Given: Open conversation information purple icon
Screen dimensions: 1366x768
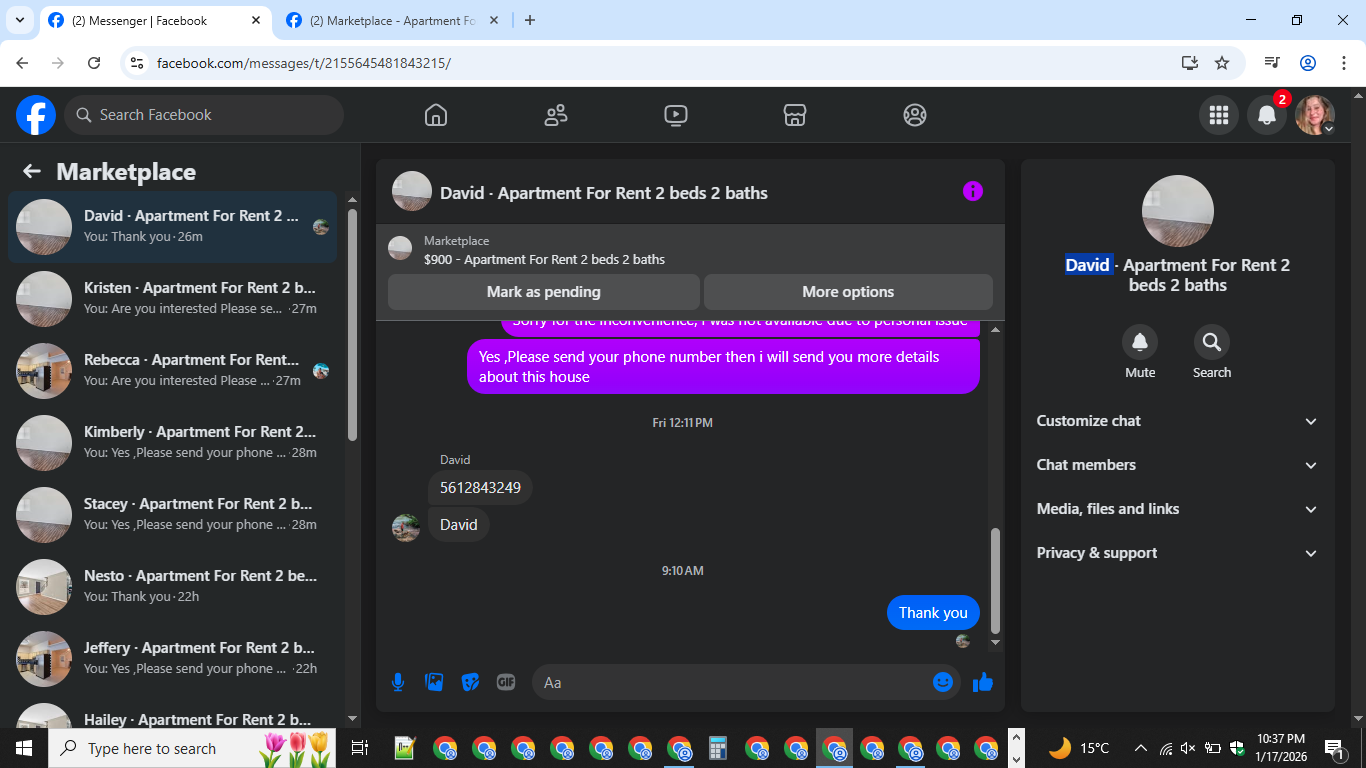Looking at the screenshot, I should [x=973, y=192].
